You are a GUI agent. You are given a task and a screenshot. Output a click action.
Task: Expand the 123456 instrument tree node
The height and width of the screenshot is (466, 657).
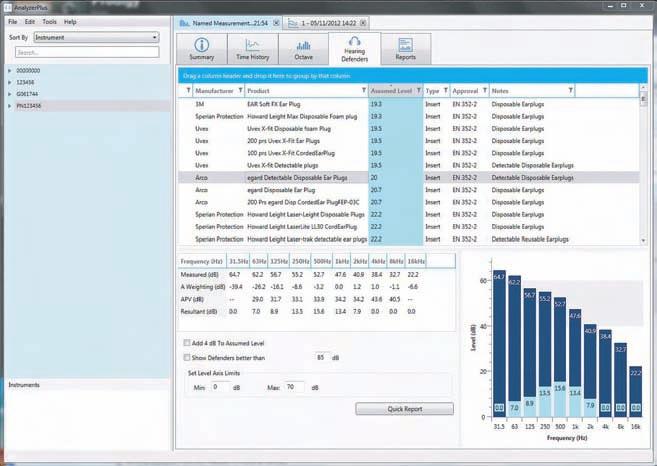coord(10,83)
